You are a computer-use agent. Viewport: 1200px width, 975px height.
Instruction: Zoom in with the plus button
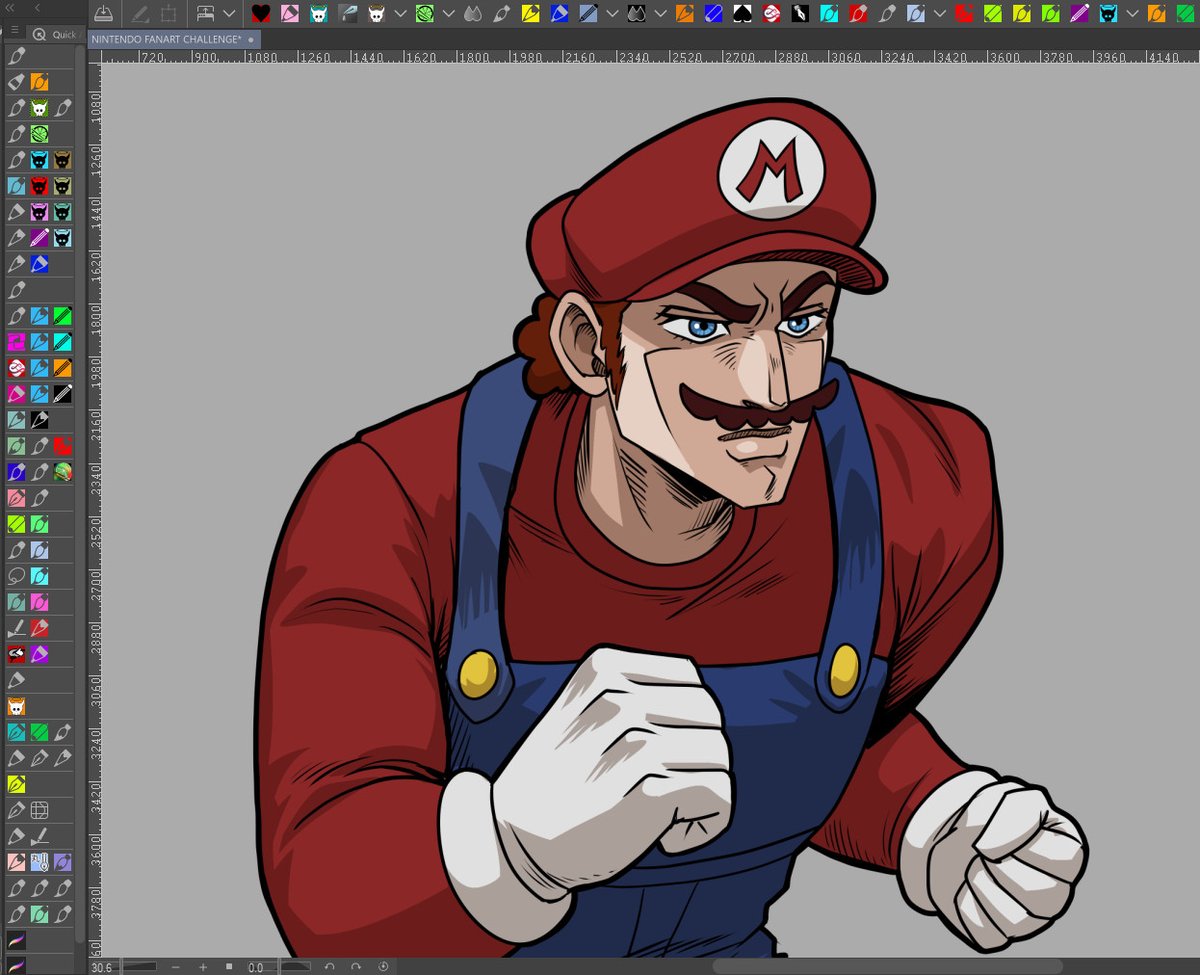click(203, 967)
